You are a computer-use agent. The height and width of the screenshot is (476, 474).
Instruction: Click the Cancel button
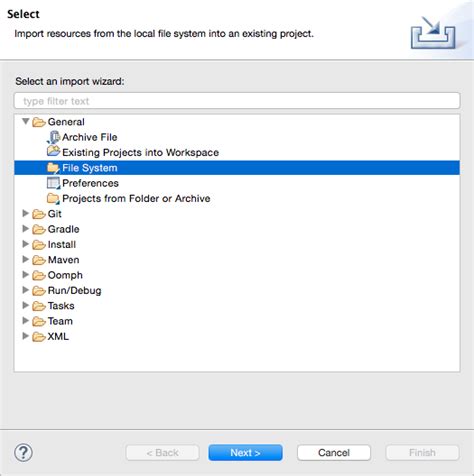pos(334,453)
